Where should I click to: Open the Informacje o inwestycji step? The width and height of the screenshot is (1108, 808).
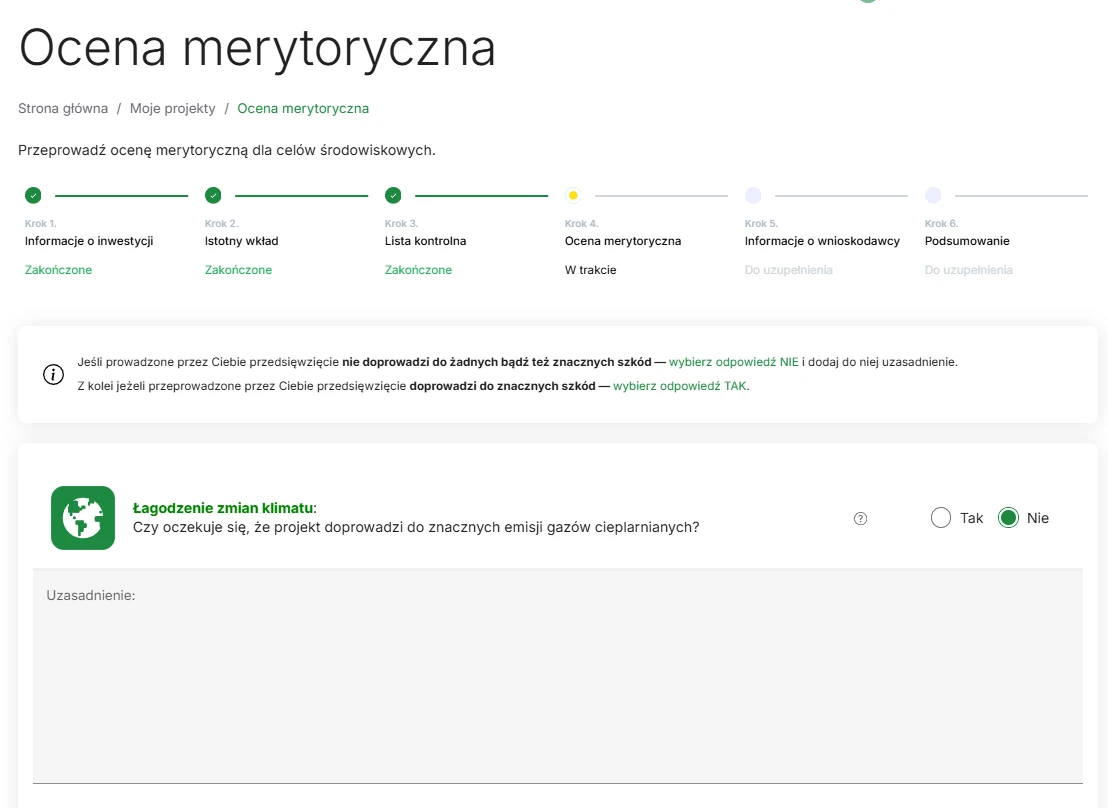tap(89, 241)
